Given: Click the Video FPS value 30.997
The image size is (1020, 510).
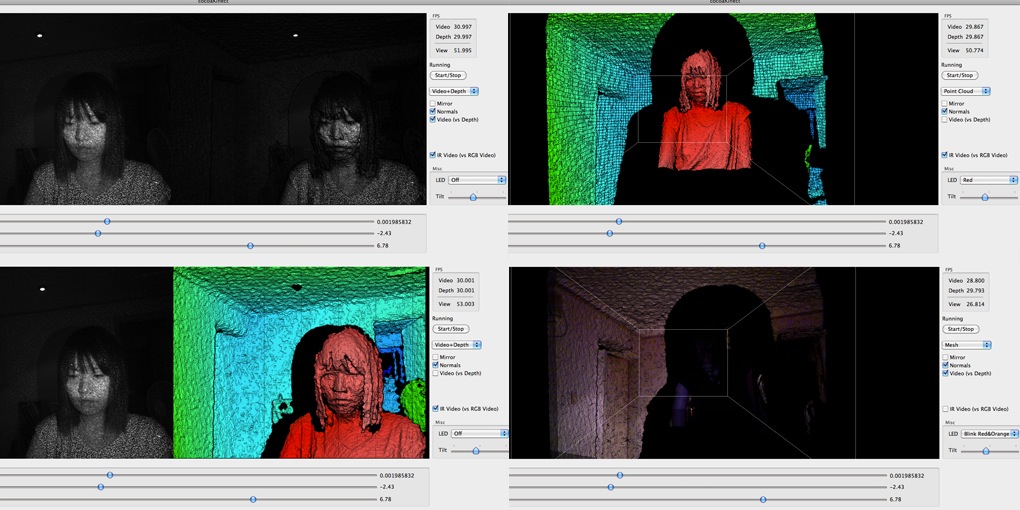Looking at the screenshot, I should [463, 27].
